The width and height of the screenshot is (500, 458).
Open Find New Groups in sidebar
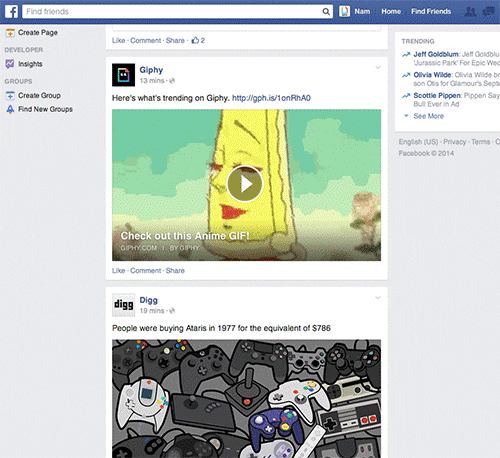pos(45,109)
